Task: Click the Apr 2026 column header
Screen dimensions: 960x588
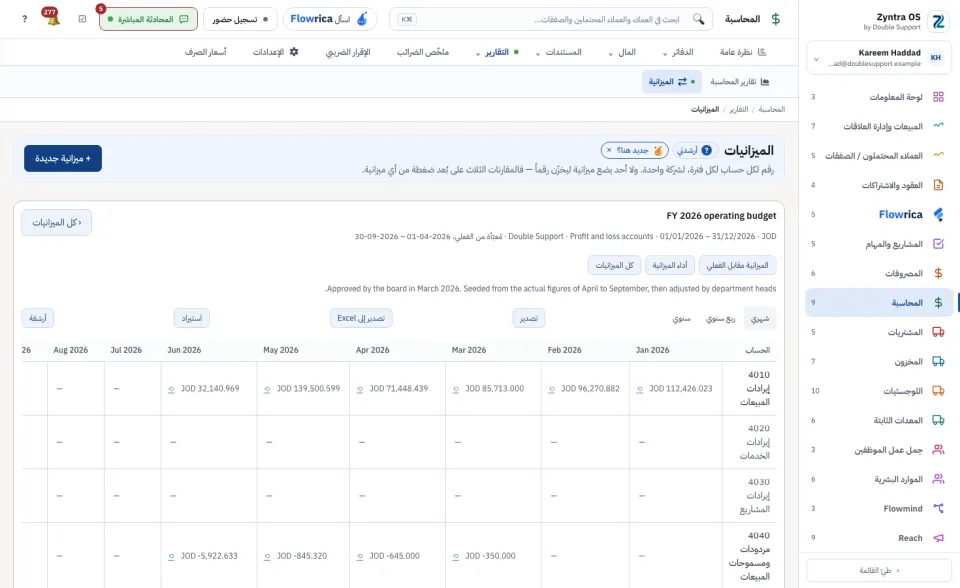Action: tap(372, 350)
